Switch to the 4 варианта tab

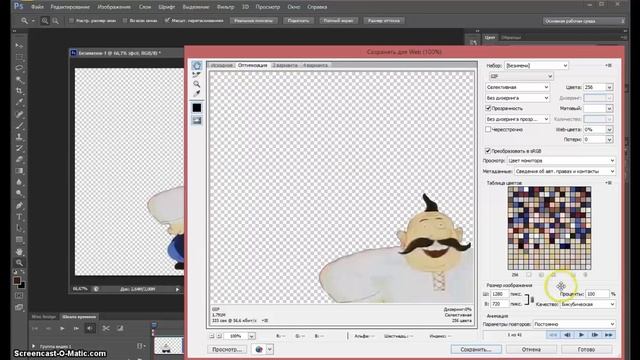315,65
